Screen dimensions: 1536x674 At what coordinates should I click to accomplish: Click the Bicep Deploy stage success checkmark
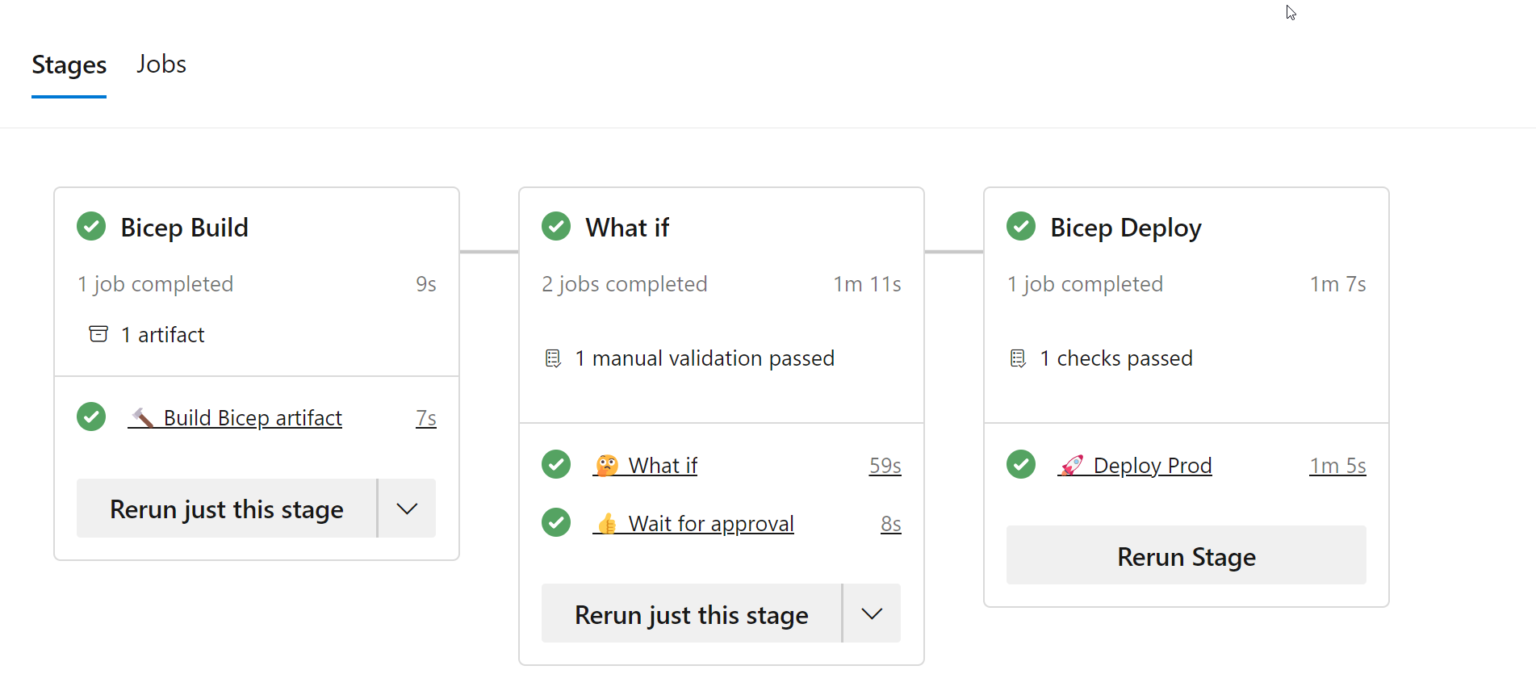(x=1021, y=227)
